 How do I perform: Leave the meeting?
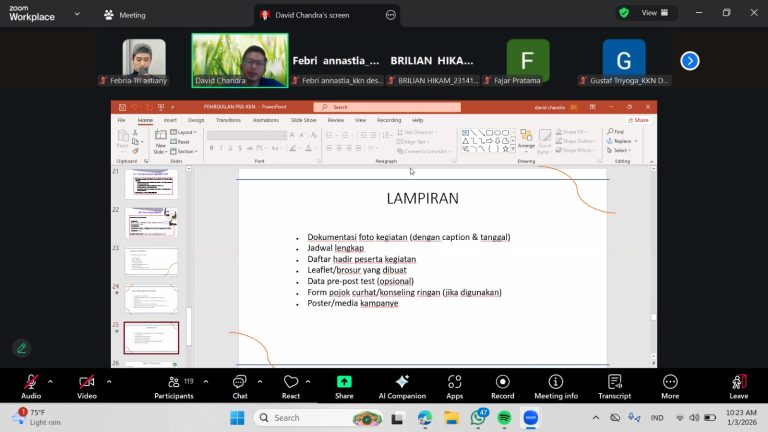[738, 386]
